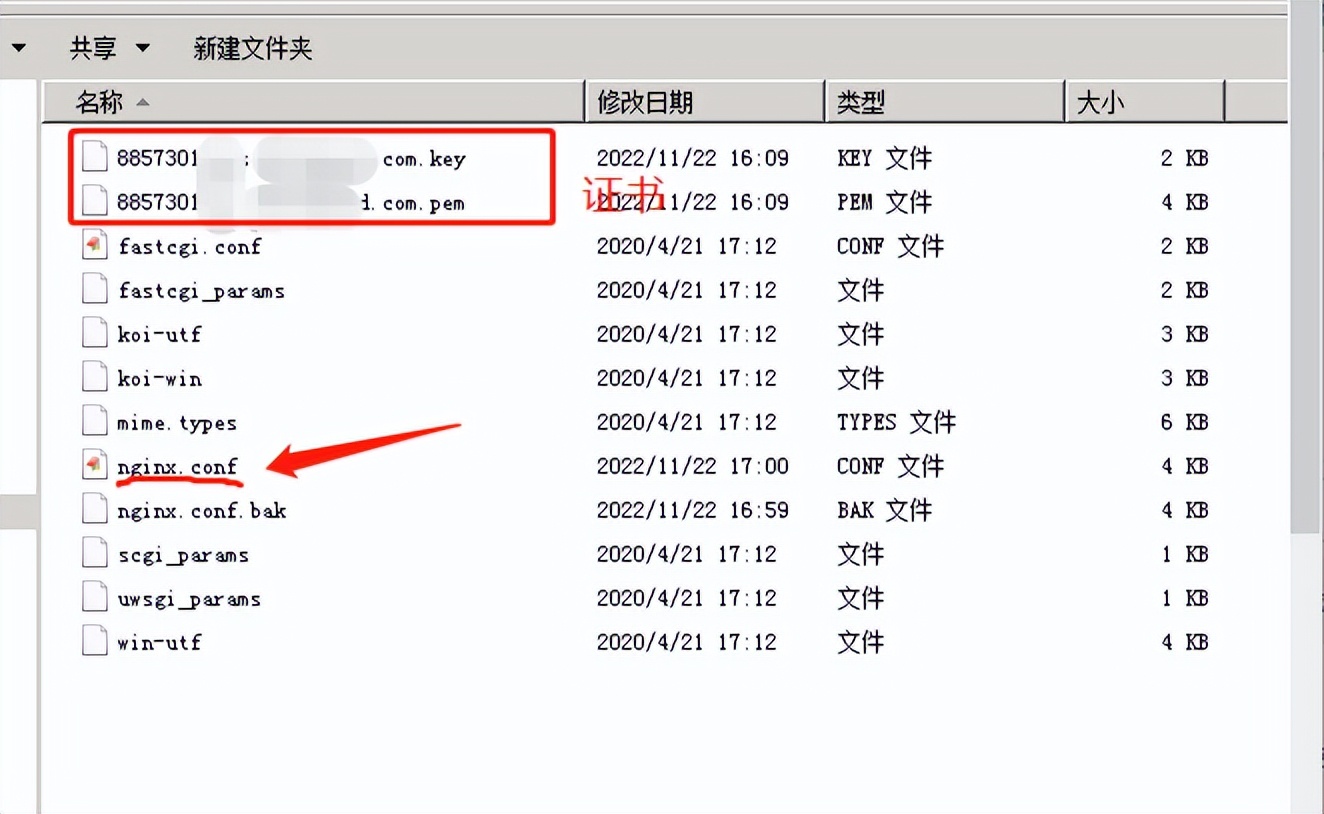Select file name mime.types
The width and height of the screenshot is (1324, 814).
(177, 423)
